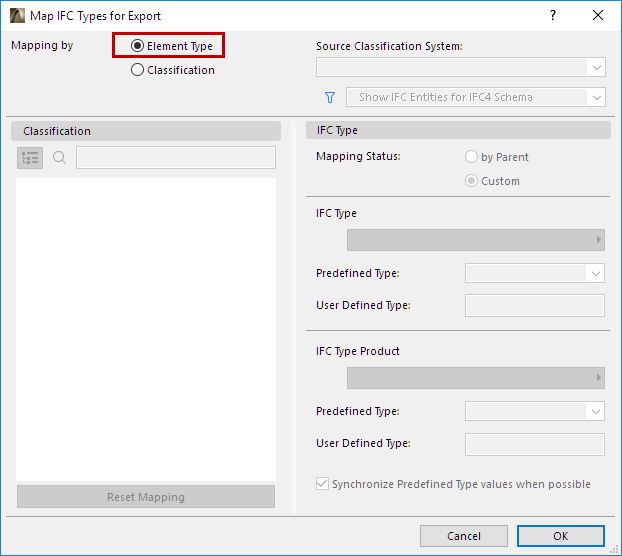Toggle Synchronize Predefined Type values checkbox
622x556 pixels.
(323, 484)
